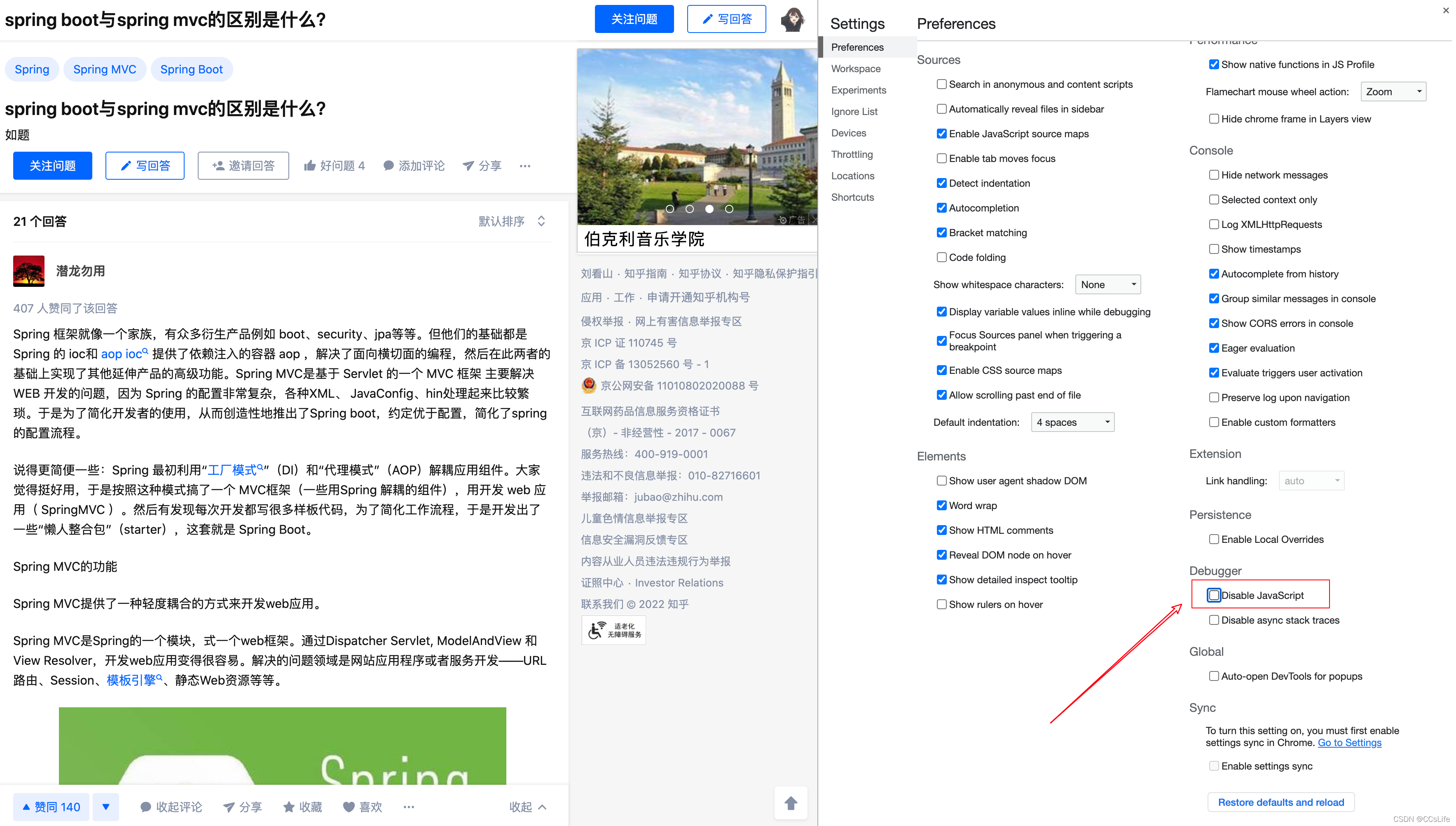Screen dimensions: 1456x826
Task: Open Workspace settings tab
Action: (x=856, y=69)
